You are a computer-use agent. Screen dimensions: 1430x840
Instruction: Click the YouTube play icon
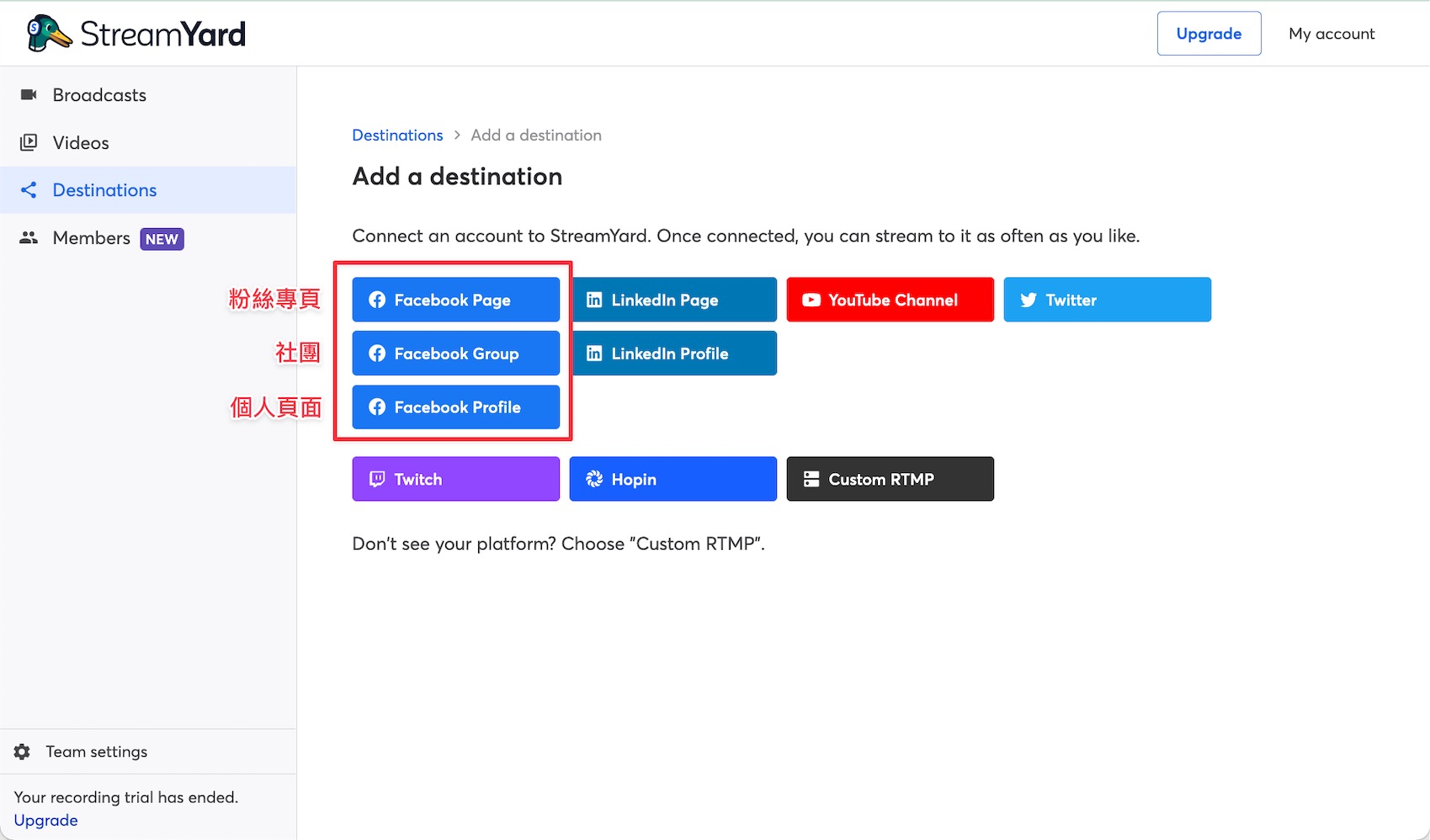[811, 300]
